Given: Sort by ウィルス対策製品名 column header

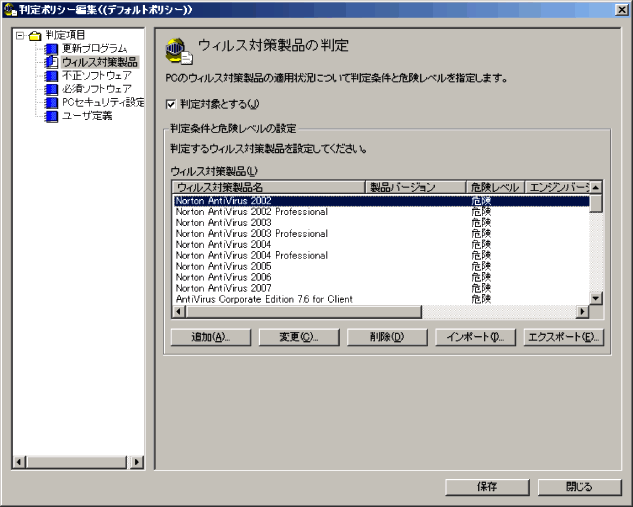Looking at the screenshot, I should click(269, 187).
